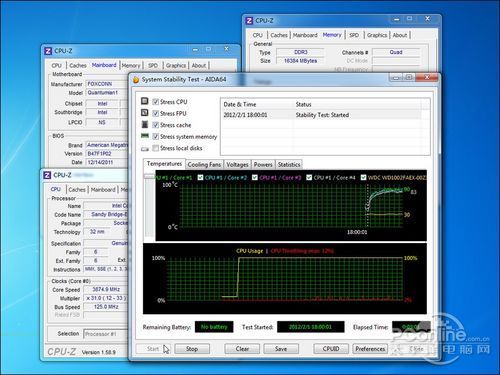Image resolution: width=500 pixels, height=375 pixels.
Task: Click the Multiplier x 31.0 value
Action: pos(106,298)
